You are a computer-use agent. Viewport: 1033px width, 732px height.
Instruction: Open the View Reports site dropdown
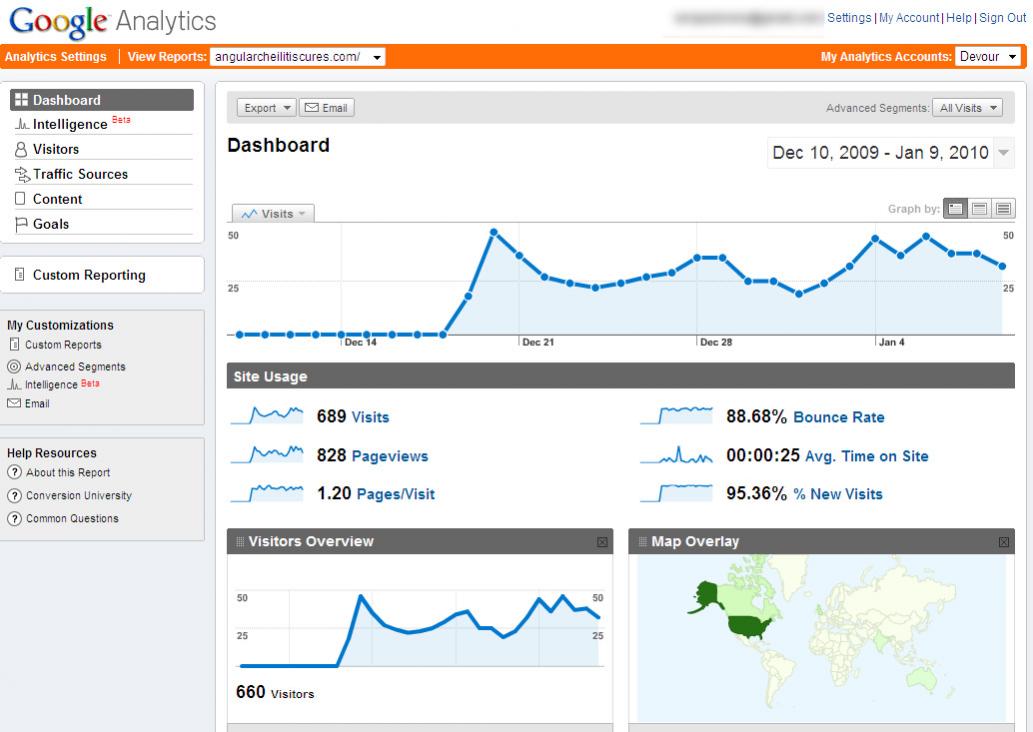(298, 57)
